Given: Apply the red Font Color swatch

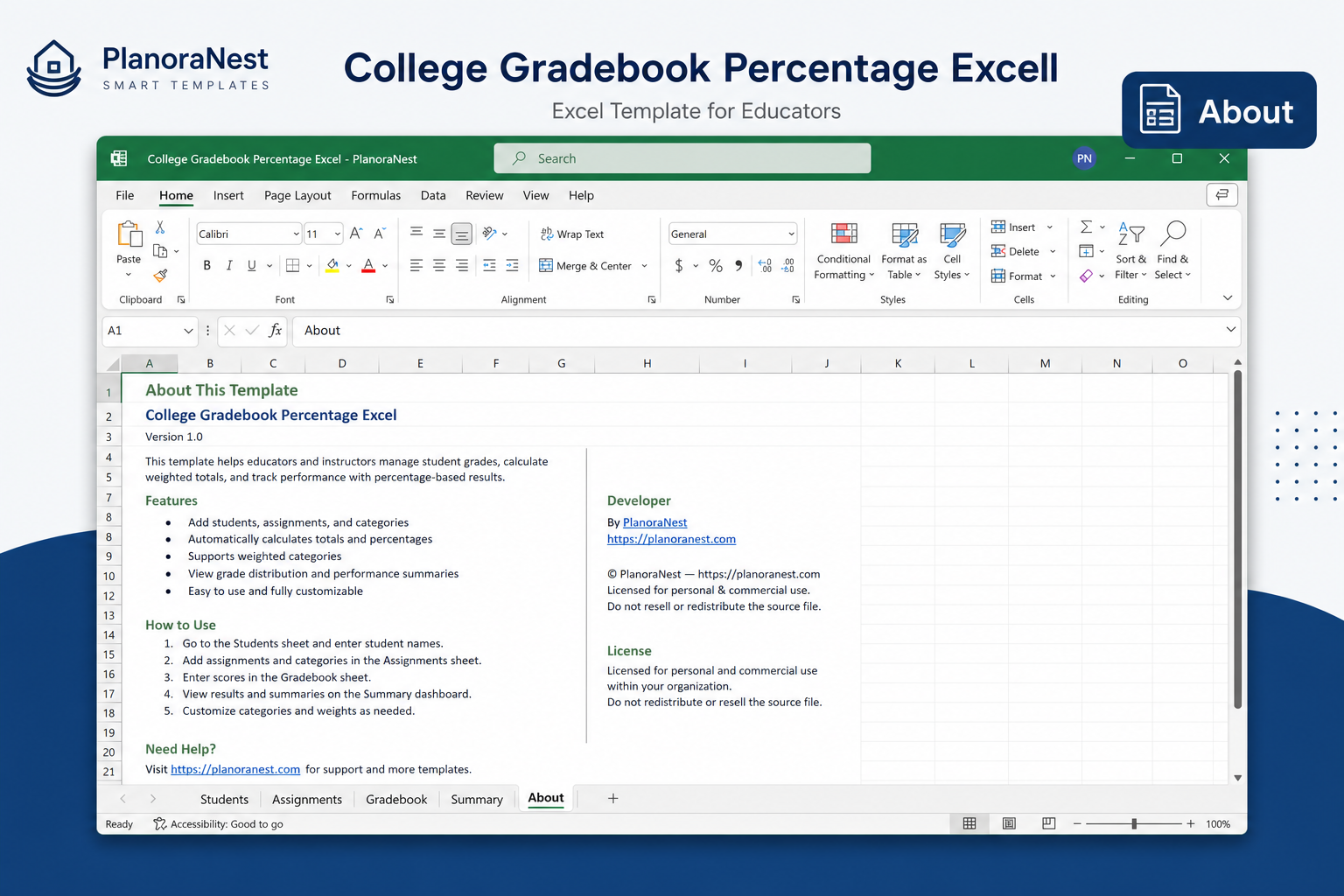Looking at the screenshot, I should [368, 265].
